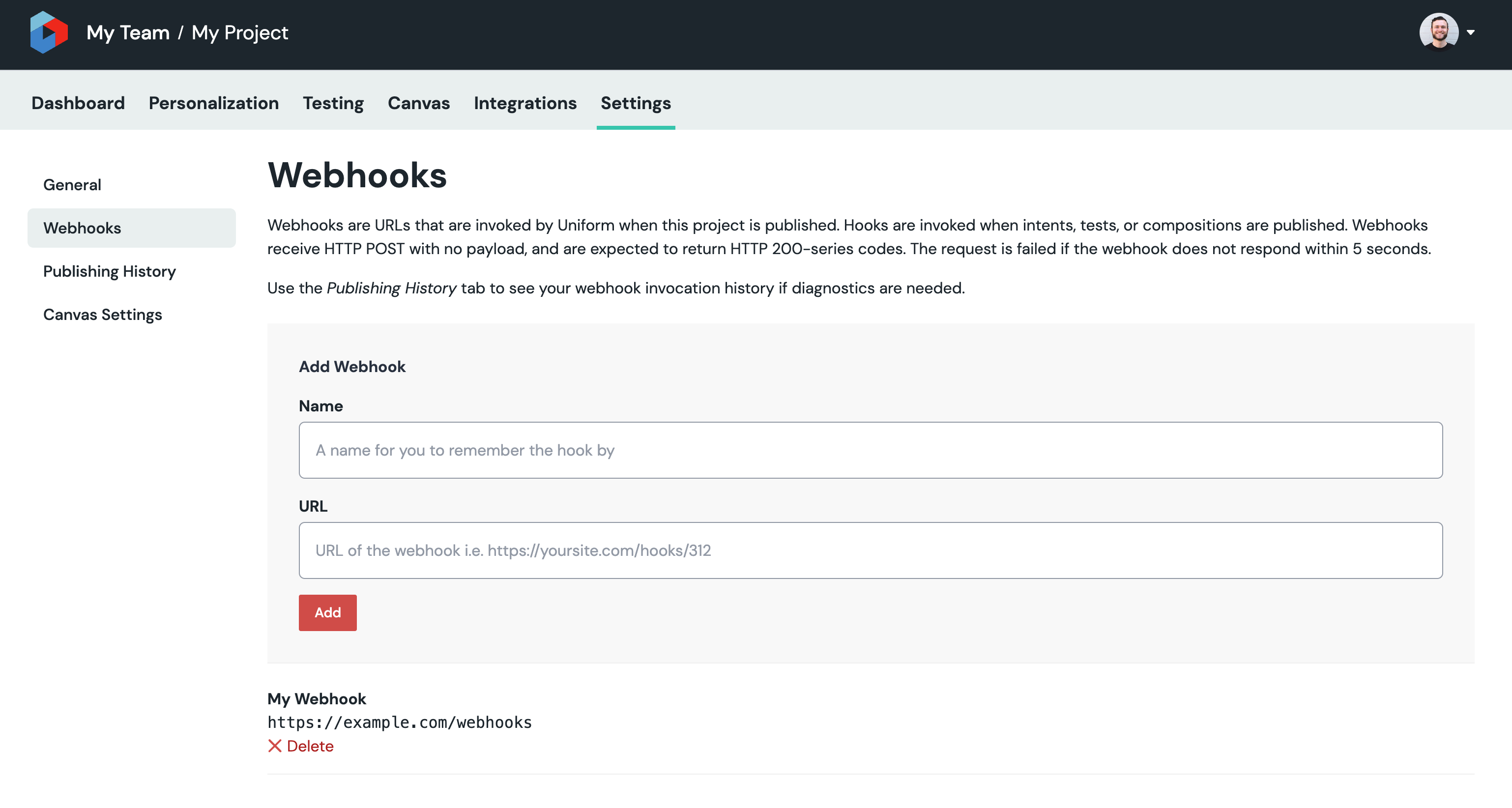Screen dimensions: 1512x808
Task: Switch to the Dashboard tab
Action: (x=78, y=103)
